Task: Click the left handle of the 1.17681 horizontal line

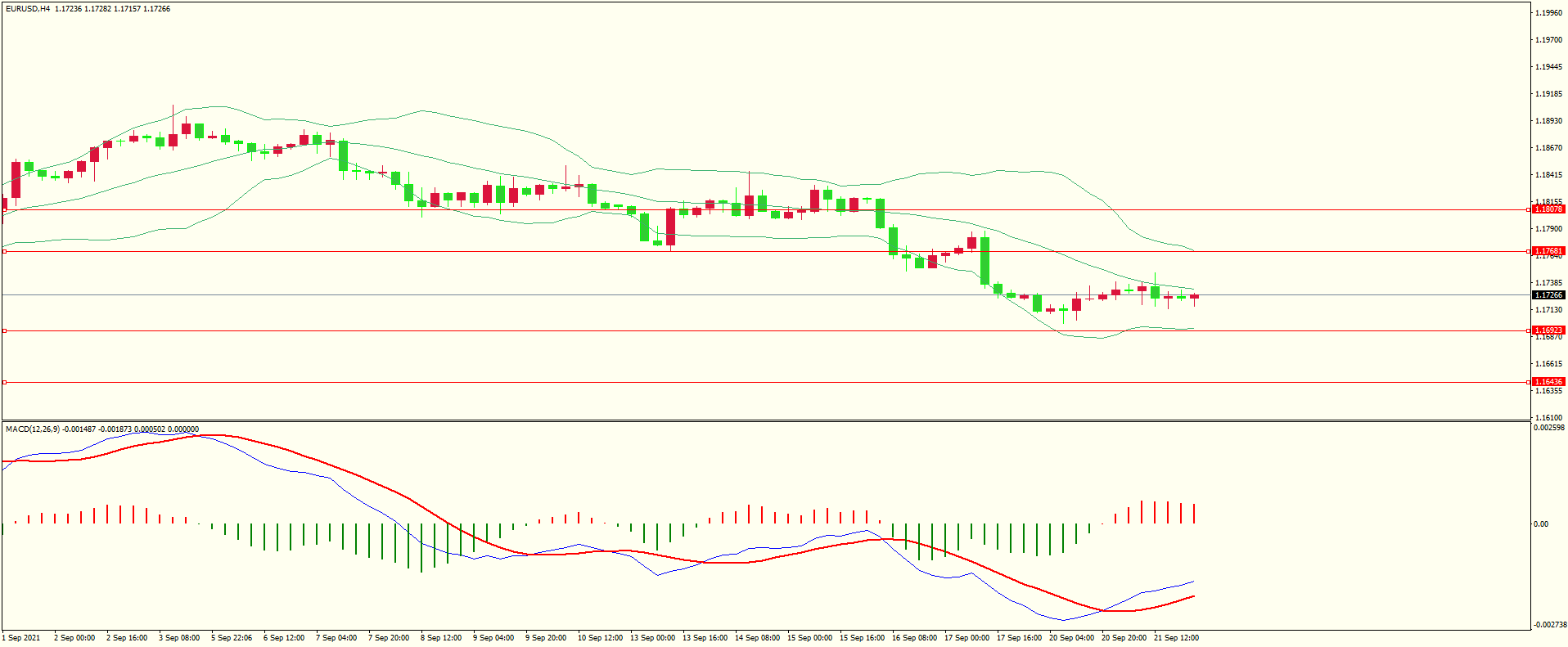Action: 4,251
